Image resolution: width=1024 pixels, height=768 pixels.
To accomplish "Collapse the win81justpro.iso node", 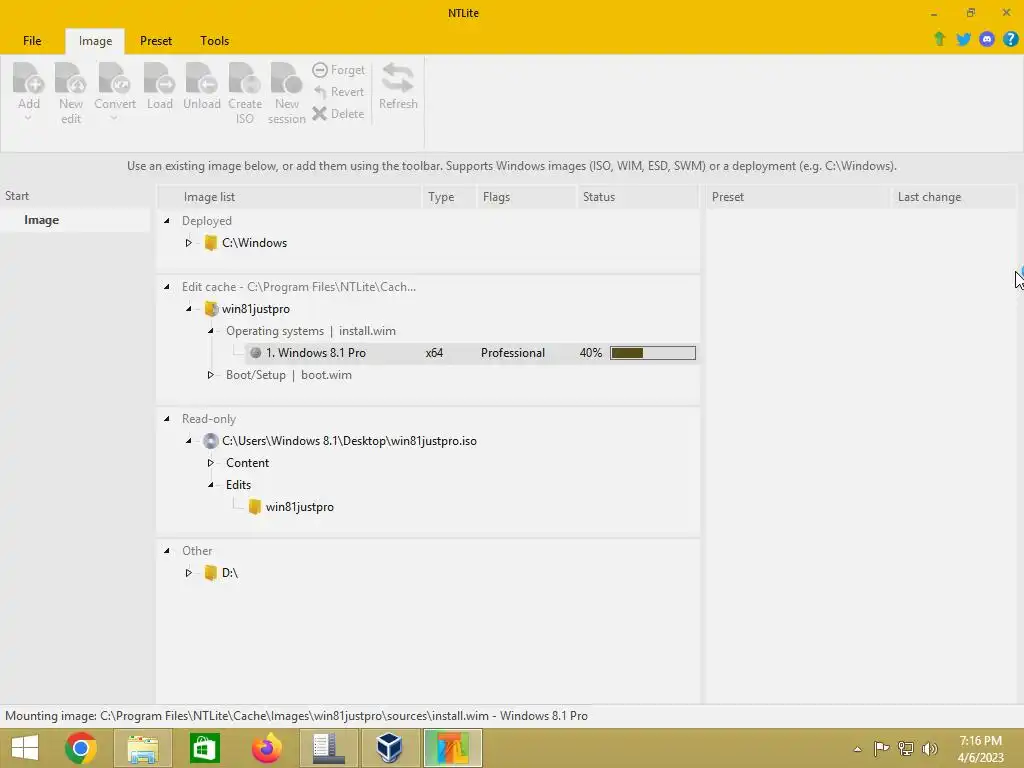I will [x=189, y=441].
